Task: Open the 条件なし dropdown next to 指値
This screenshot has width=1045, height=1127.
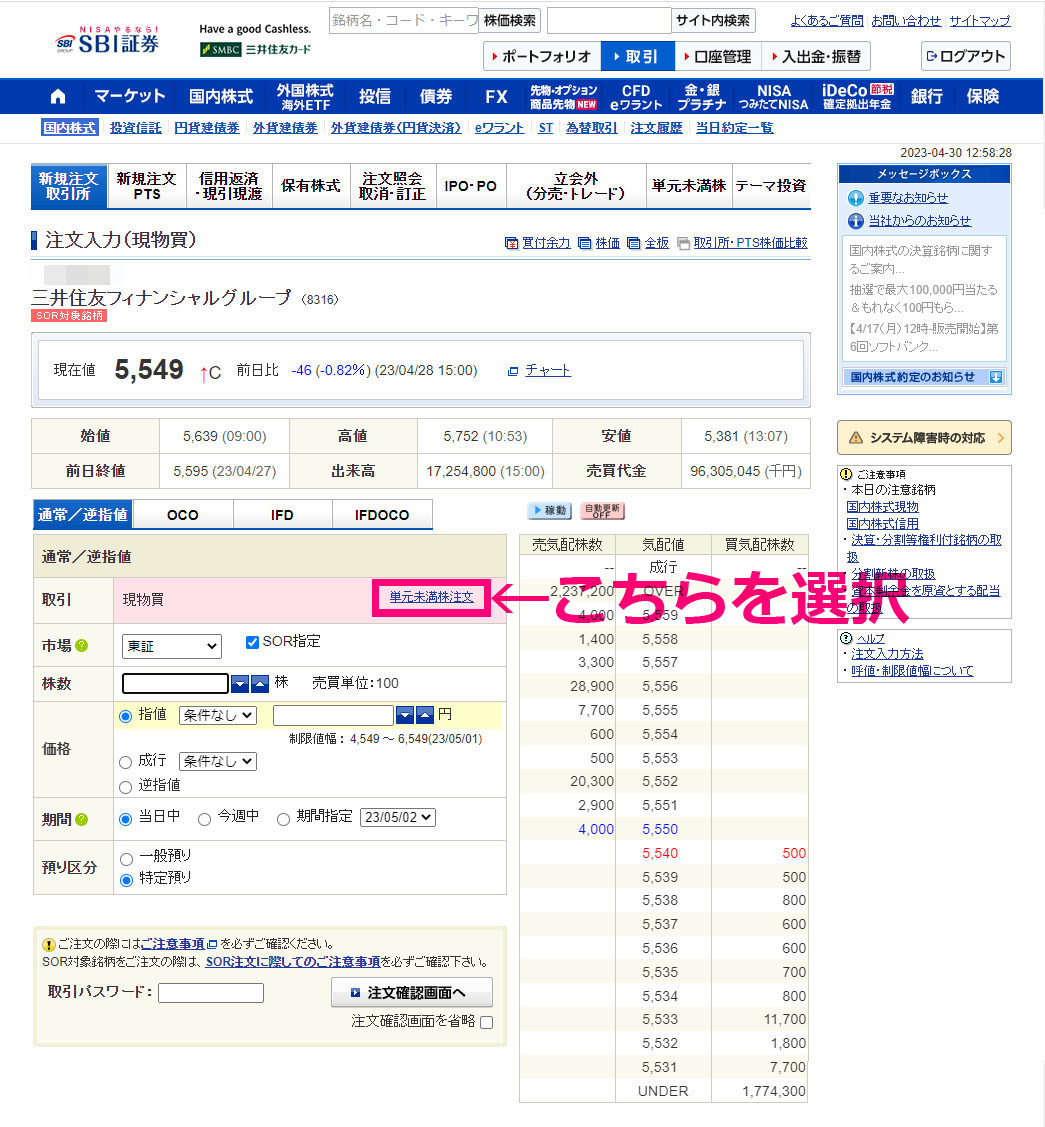Action: pos(217,715)
